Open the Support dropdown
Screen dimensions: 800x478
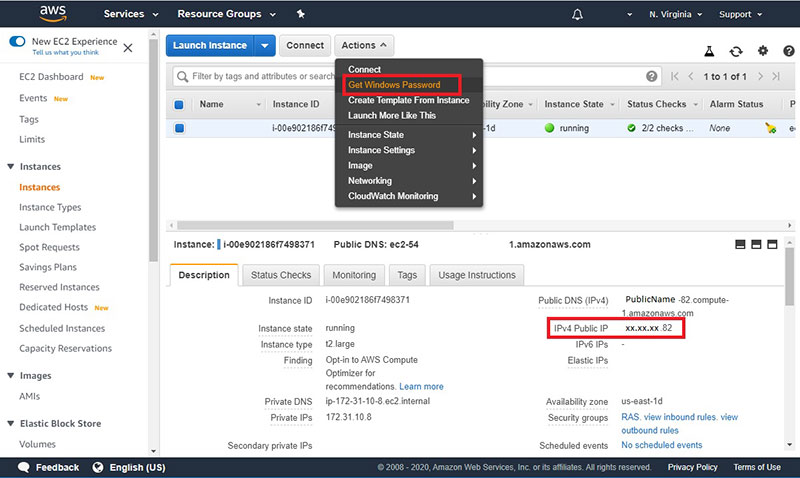740,14
